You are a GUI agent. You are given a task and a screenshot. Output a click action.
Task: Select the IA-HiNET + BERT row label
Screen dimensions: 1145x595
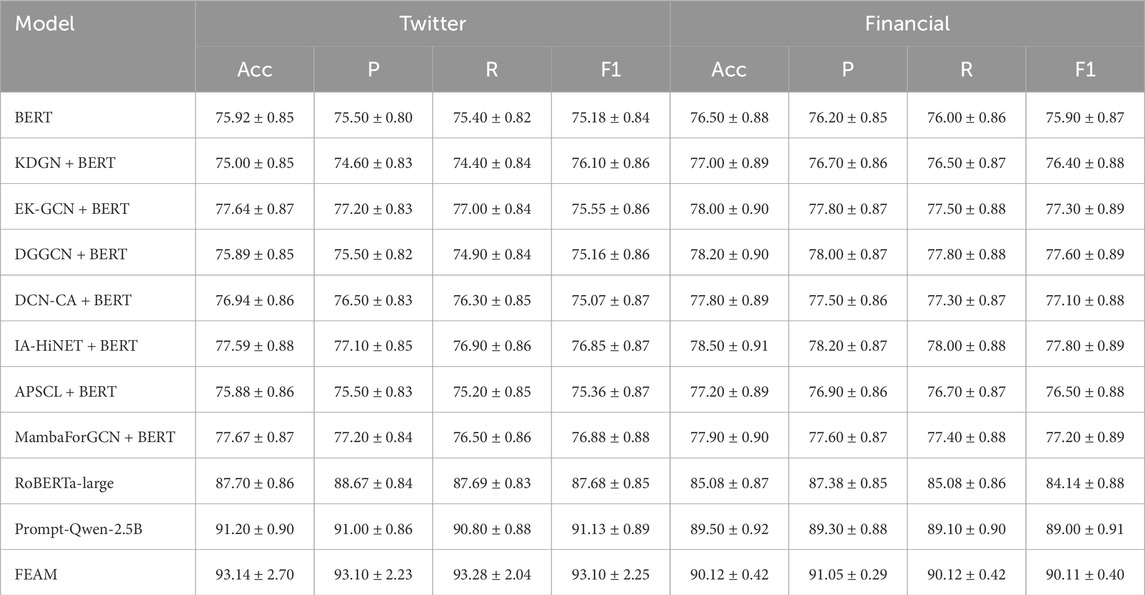click(76, 346)
